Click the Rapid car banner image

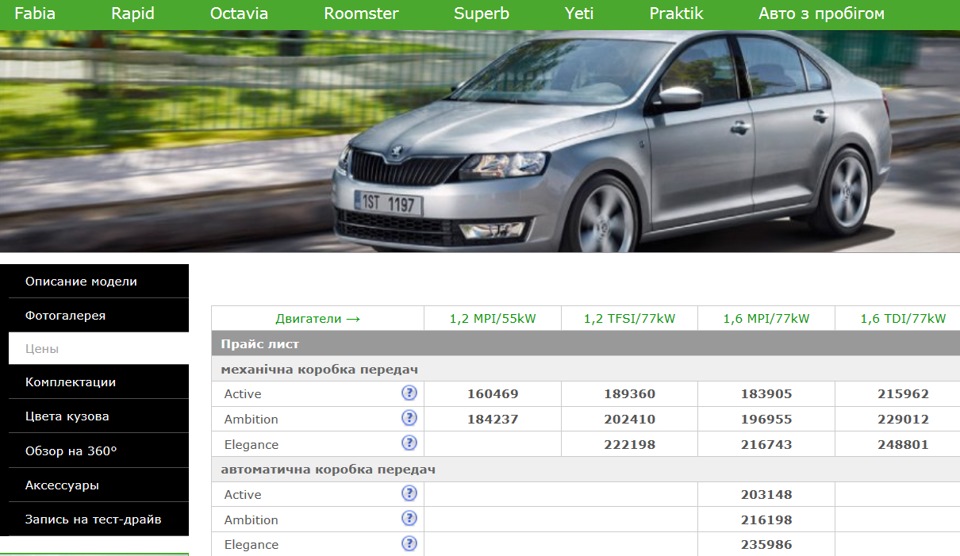coord(480,141)
